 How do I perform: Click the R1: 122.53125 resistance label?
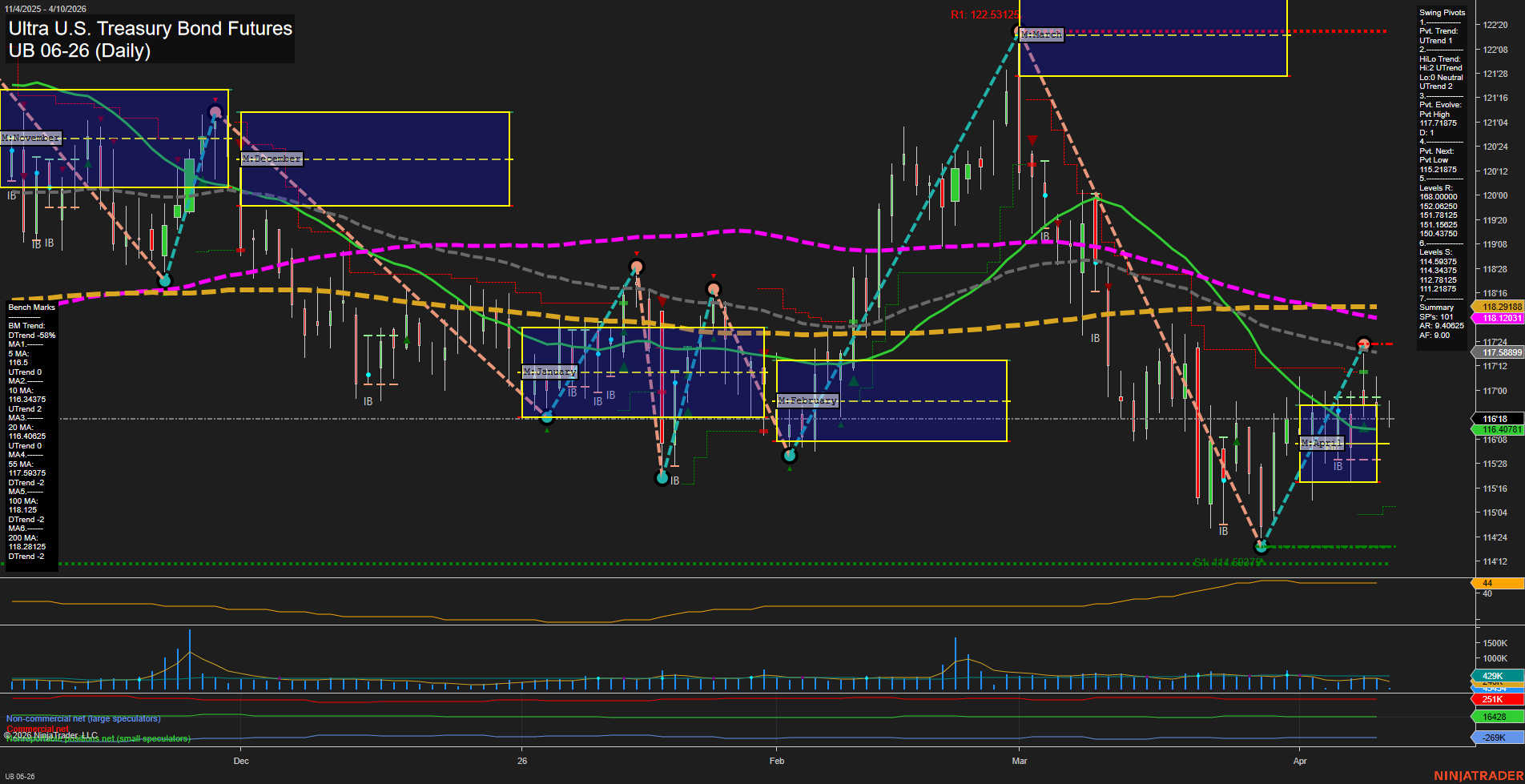(985, 15)
